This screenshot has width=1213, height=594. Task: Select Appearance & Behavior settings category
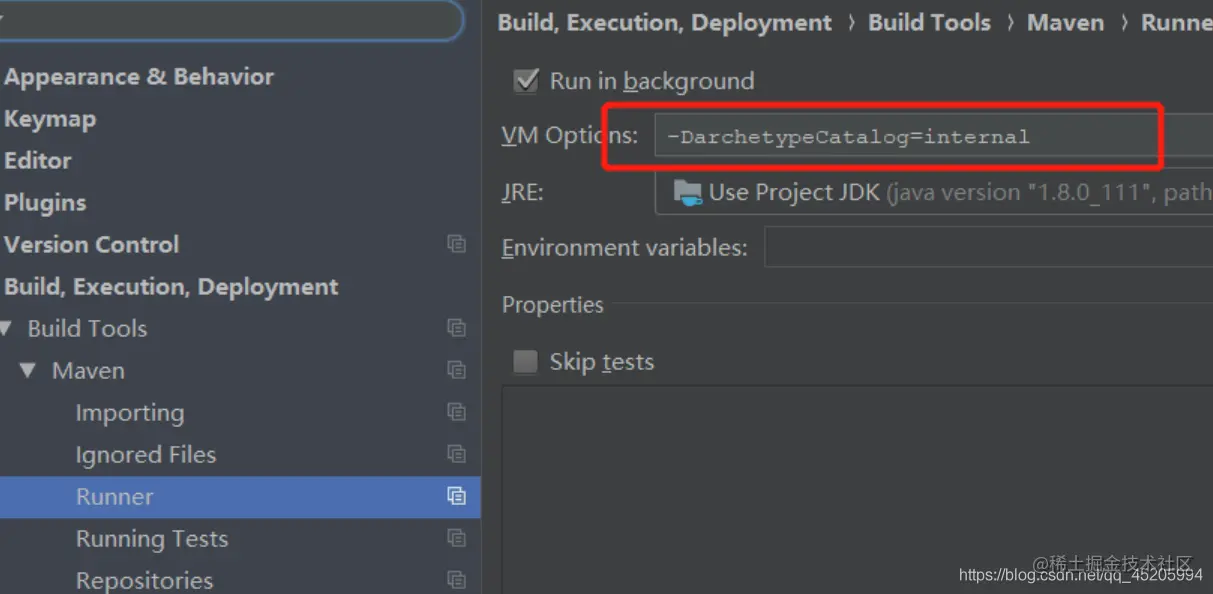139,77
